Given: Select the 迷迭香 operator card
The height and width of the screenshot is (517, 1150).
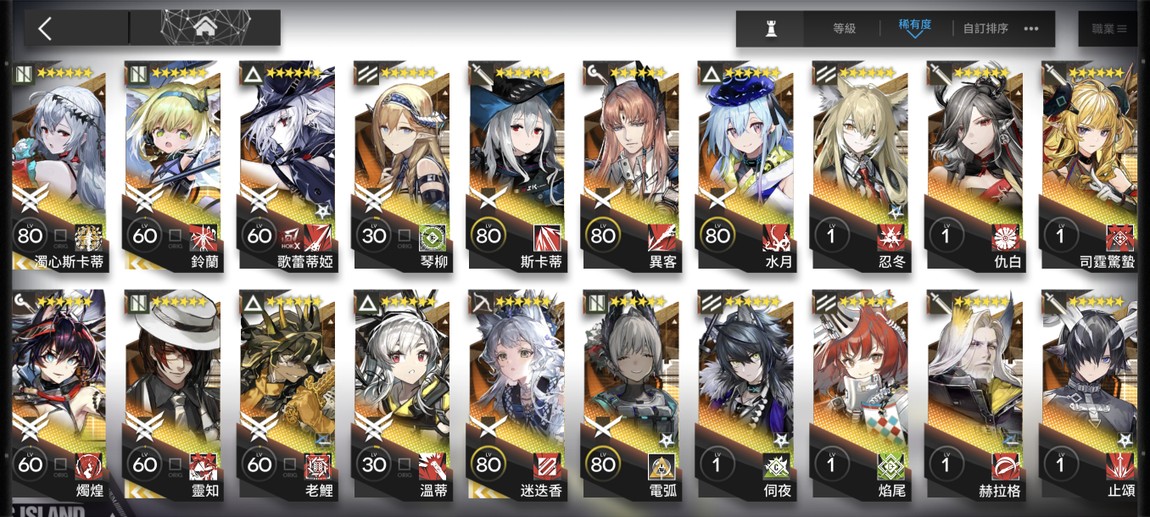Looking at the screenshot, I should [x=516, y=395].
